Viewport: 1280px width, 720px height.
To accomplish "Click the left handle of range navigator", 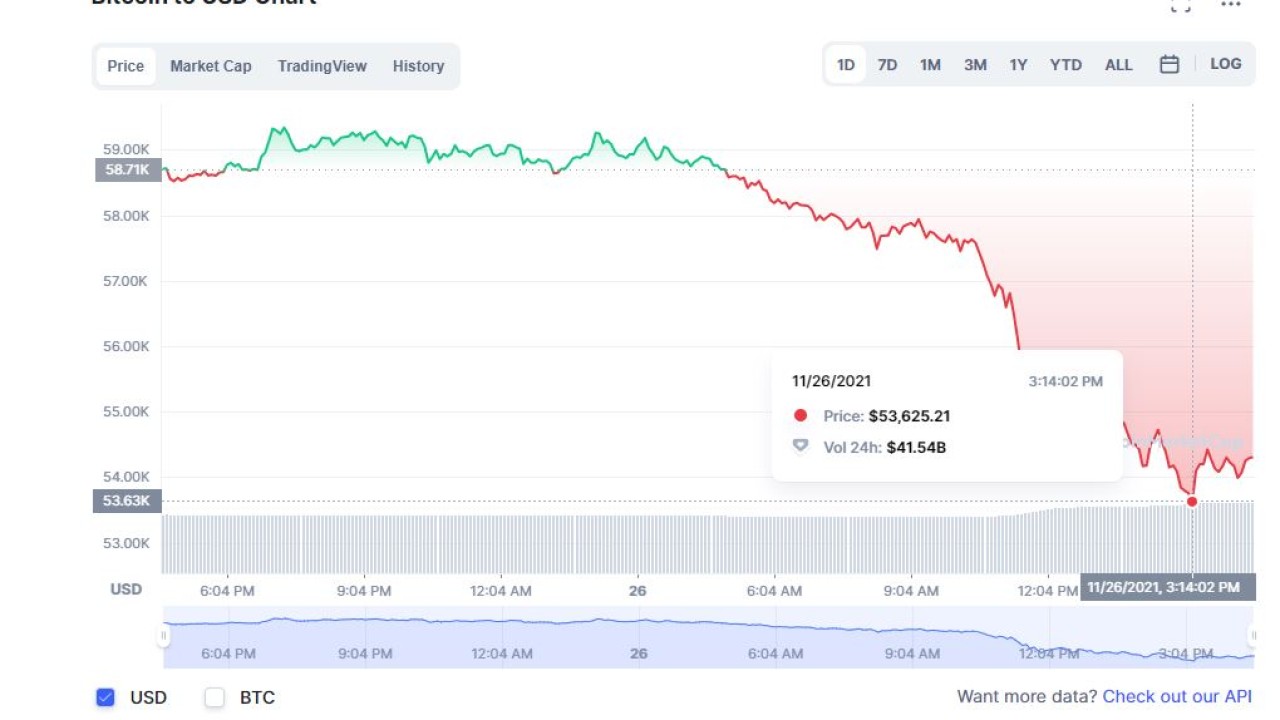I will [164, 636].
